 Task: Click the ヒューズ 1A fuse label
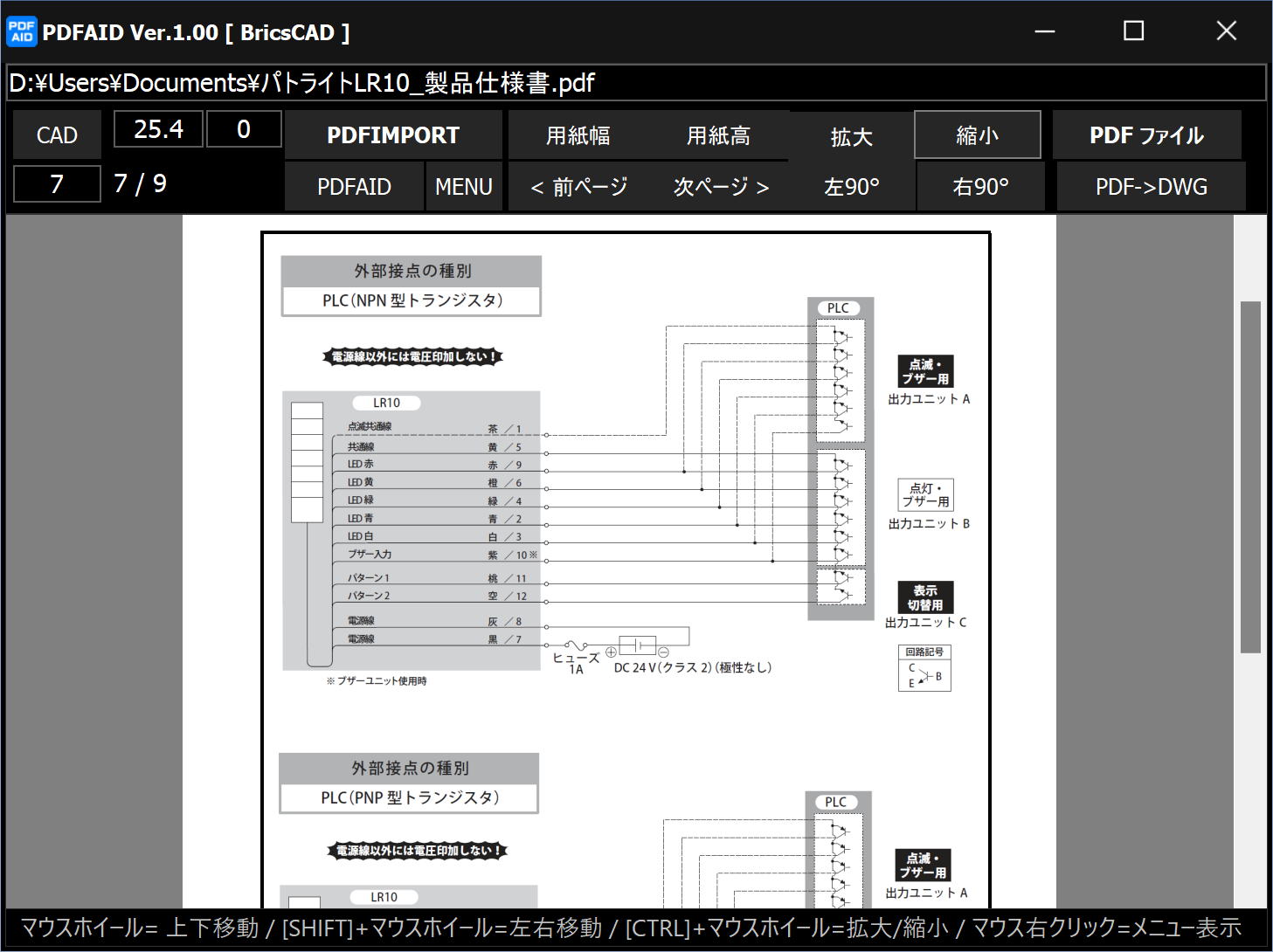tap(577, 663)
